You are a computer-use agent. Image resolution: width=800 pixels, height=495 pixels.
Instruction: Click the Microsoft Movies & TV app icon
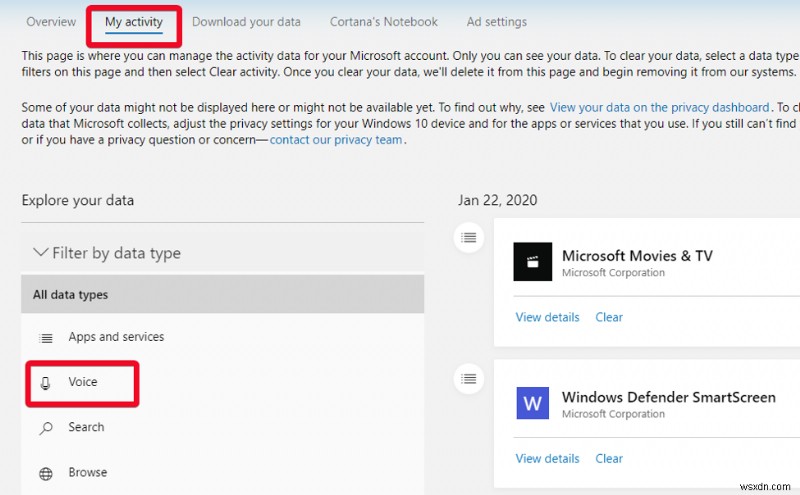(x=533, y=263)
